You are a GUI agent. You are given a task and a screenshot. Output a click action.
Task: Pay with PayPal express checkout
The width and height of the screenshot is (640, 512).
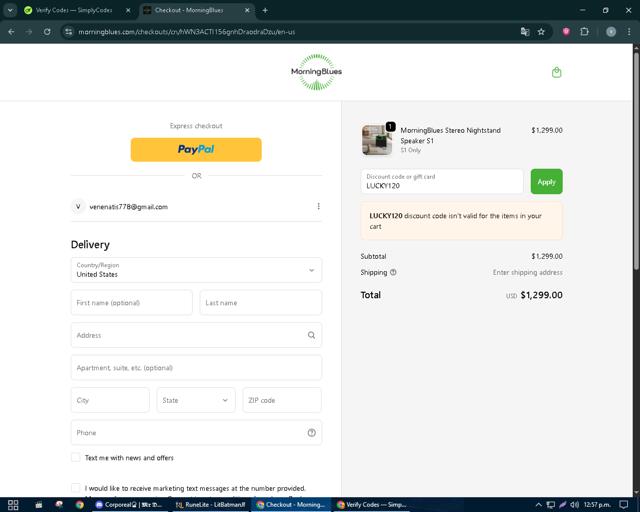coord(196,149)
